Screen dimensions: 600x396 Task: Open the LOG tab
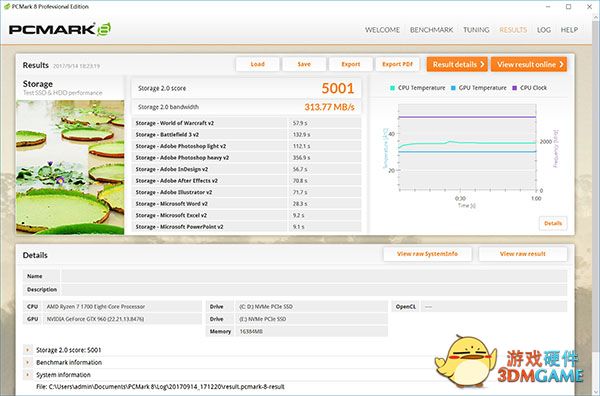pos(543,30)
